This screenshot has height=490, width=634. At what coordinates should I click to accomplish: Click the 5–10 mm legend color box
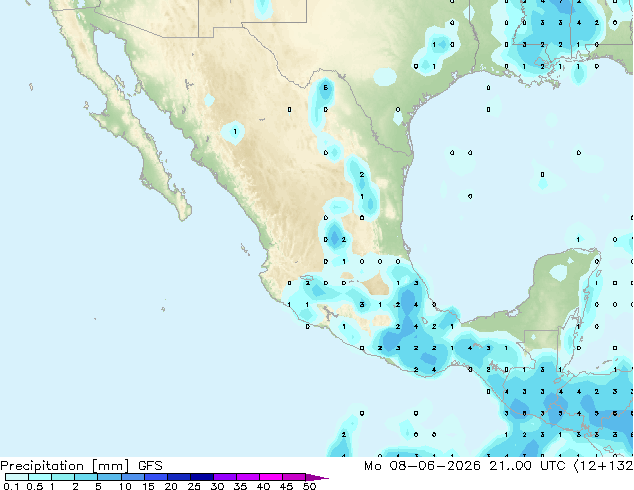pyautogui.click(x=110, y=477)
